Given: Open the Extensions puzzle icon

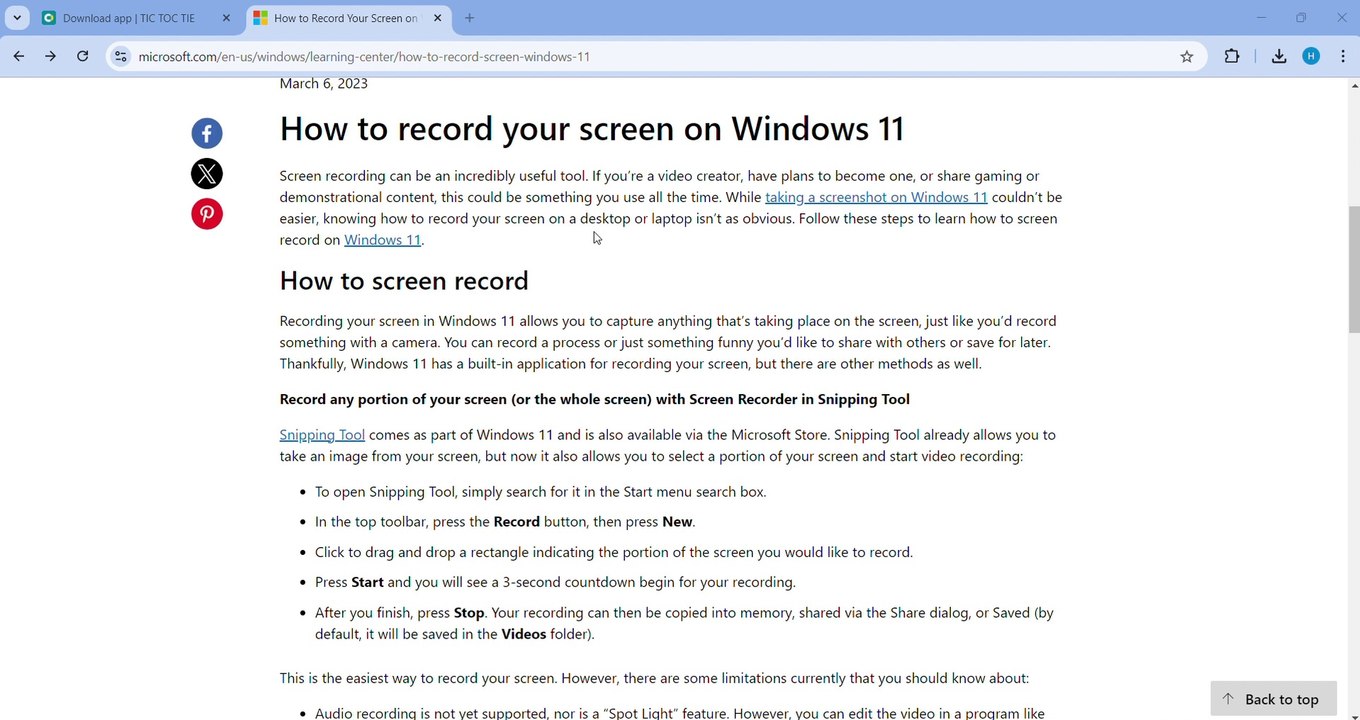Looking at the screenshot, I should click(x=1232, y=57).
